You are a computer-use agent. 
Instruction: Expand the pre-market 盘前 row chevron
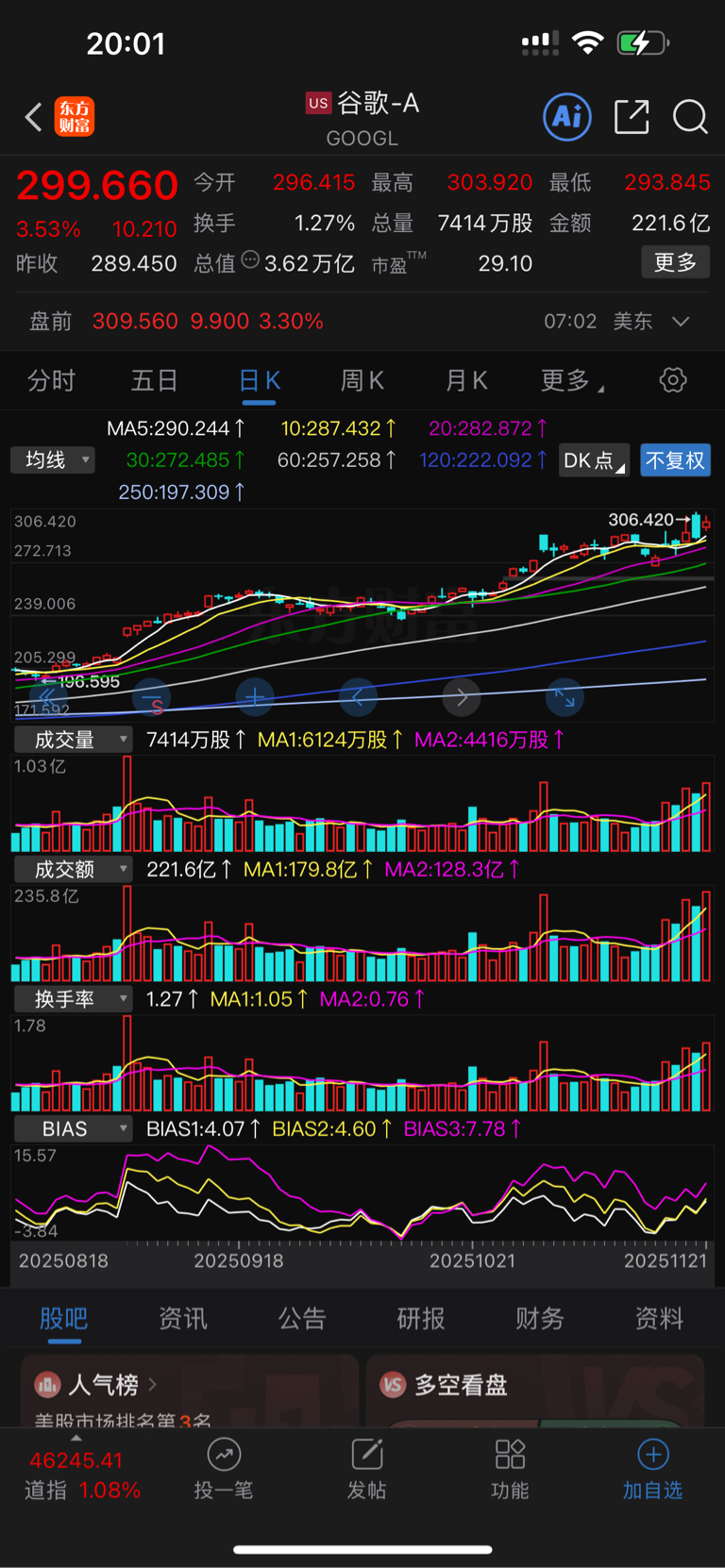681,322
